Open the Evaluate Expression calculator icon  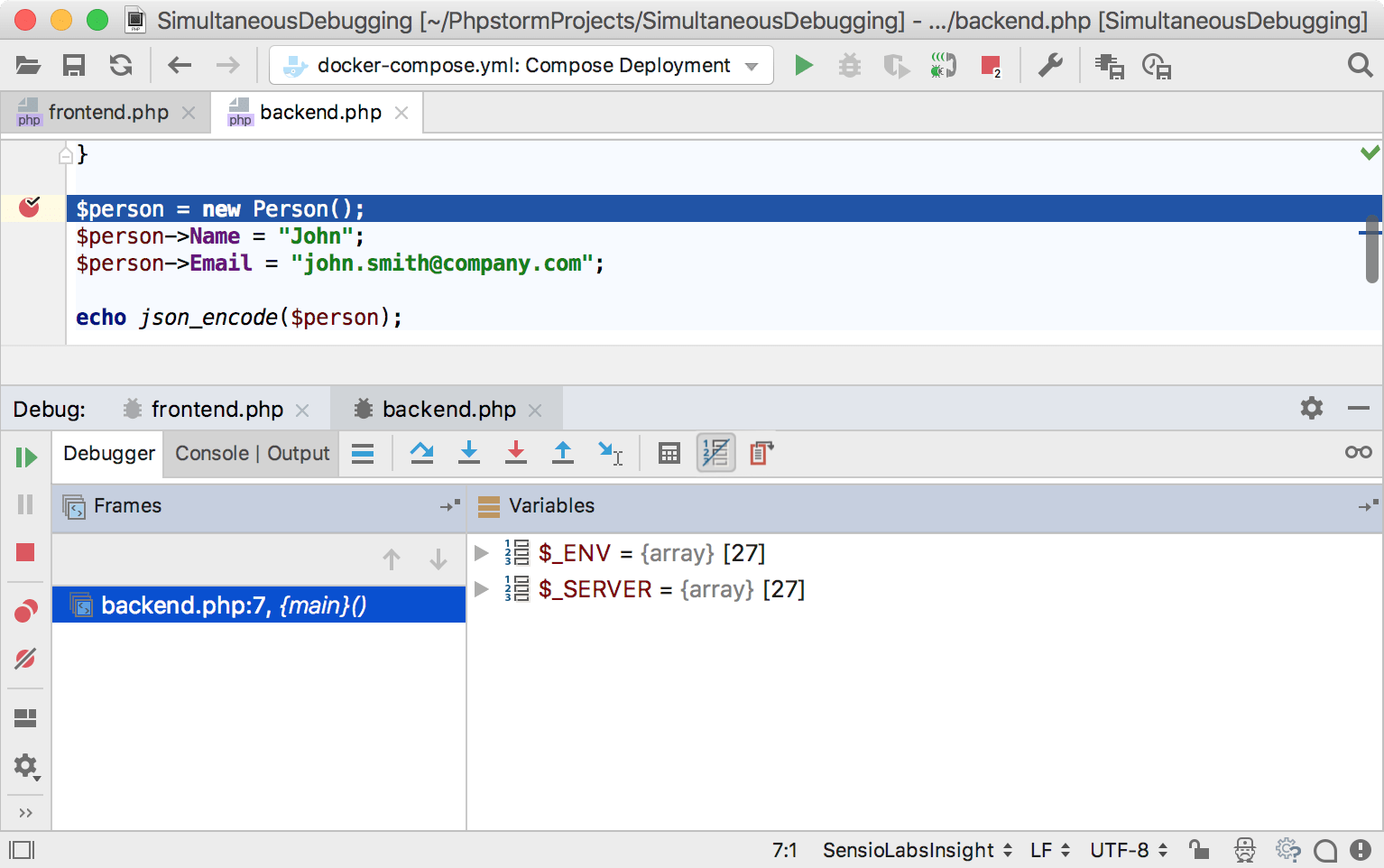669,453
